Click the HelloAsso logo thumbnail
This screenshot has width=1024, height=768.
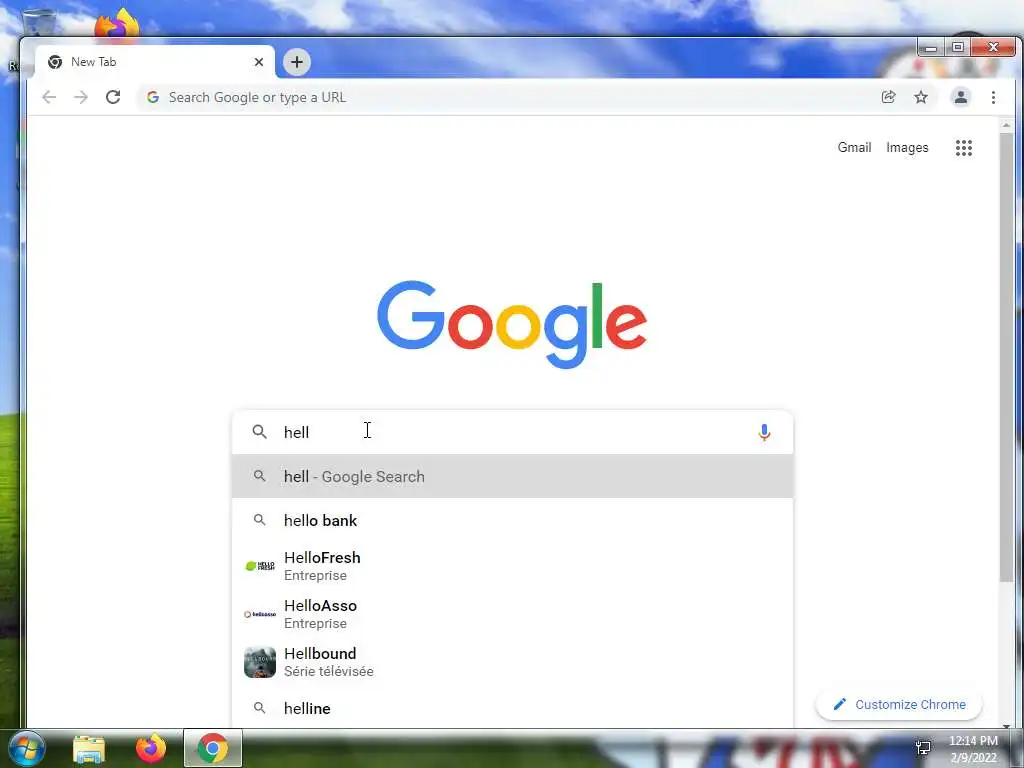pyautogui.click(x=259, y=614)
